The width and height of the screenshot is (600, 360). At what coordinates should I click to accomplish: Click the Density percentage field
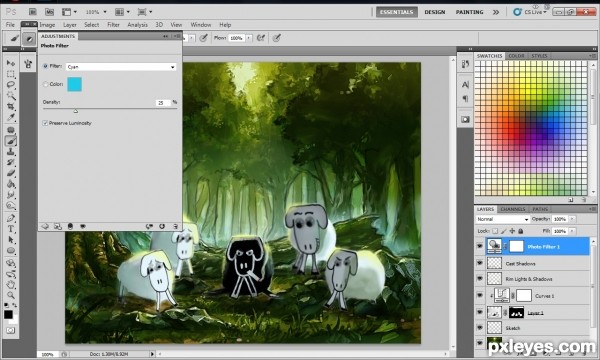click(x=163, y=103)
